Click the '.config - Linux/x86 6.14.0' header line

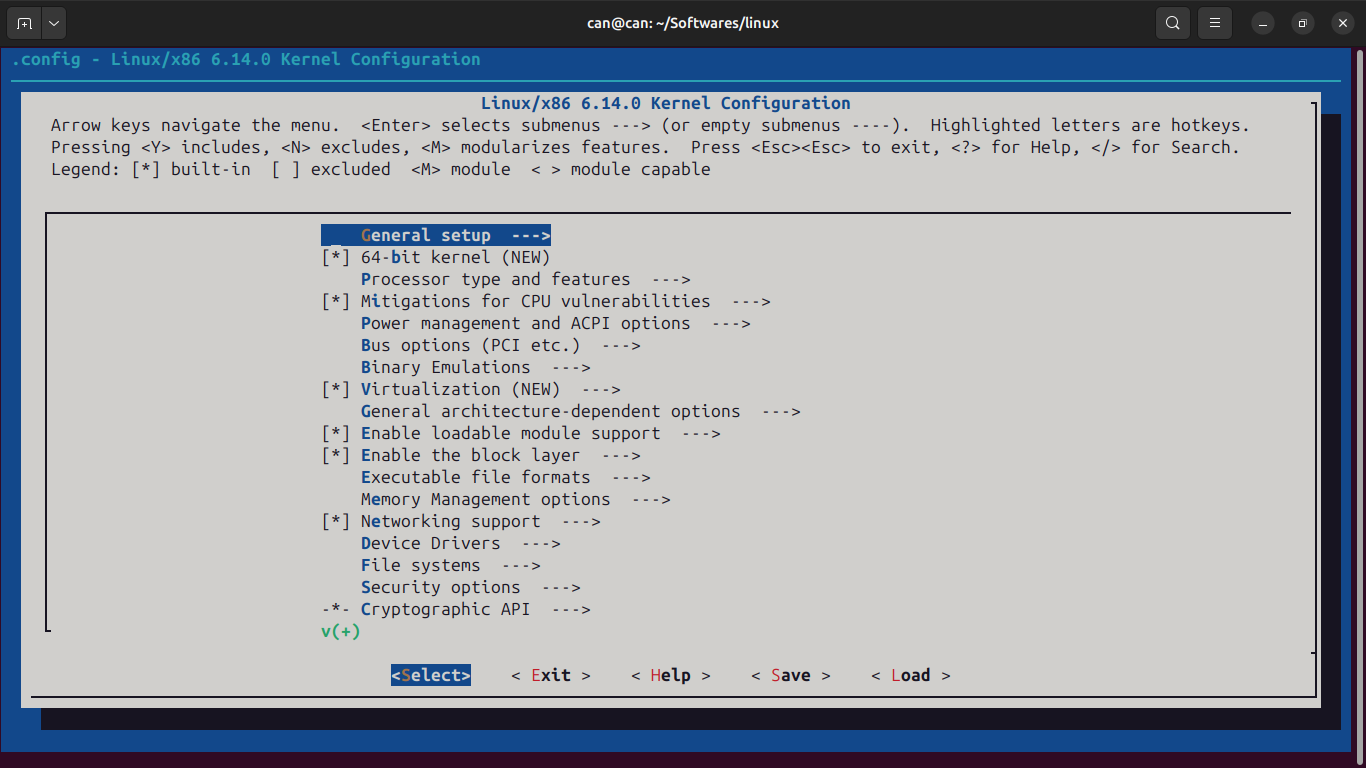(246, 59)
